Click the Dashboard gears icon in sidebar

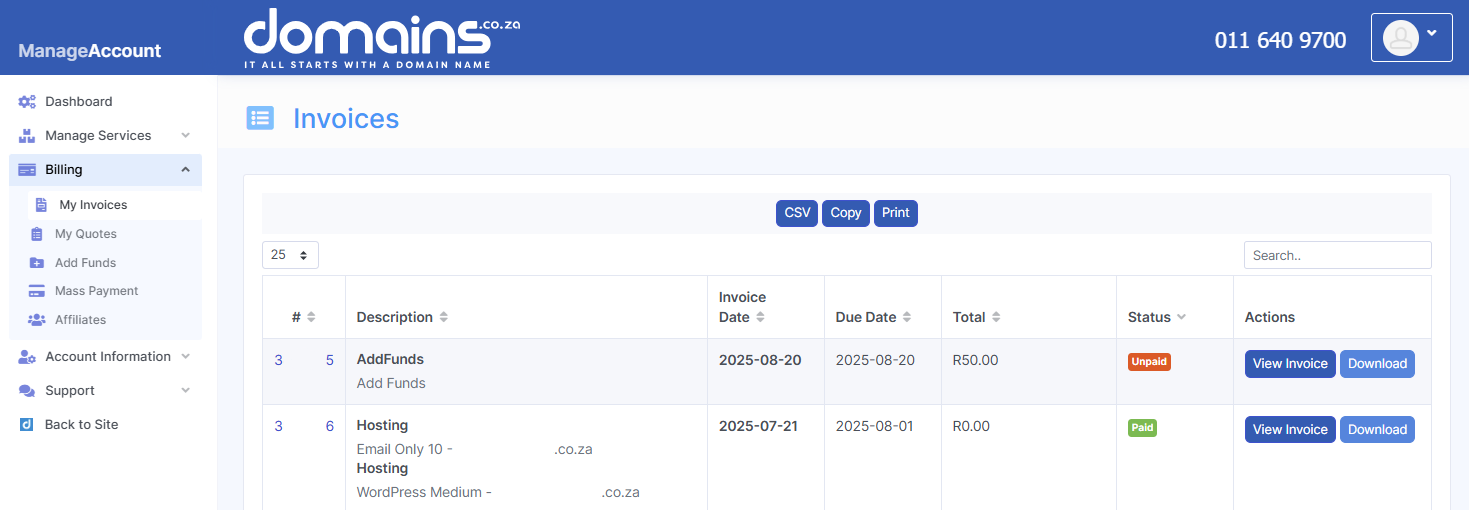pos(27,101)
